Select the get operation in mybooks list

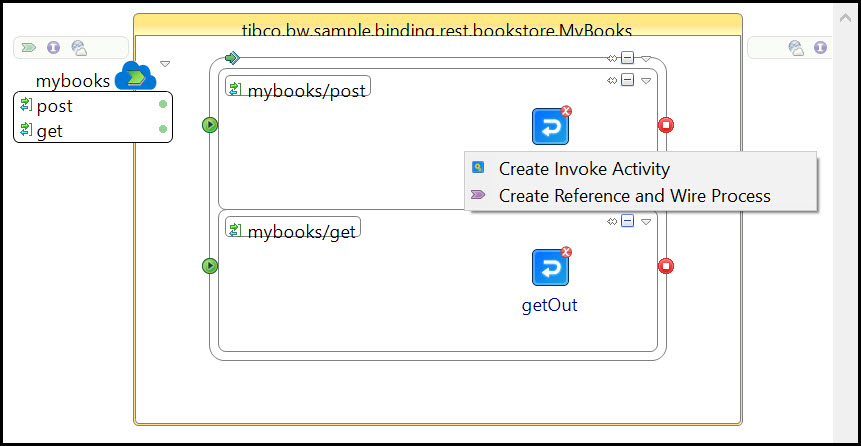(93, 130)
